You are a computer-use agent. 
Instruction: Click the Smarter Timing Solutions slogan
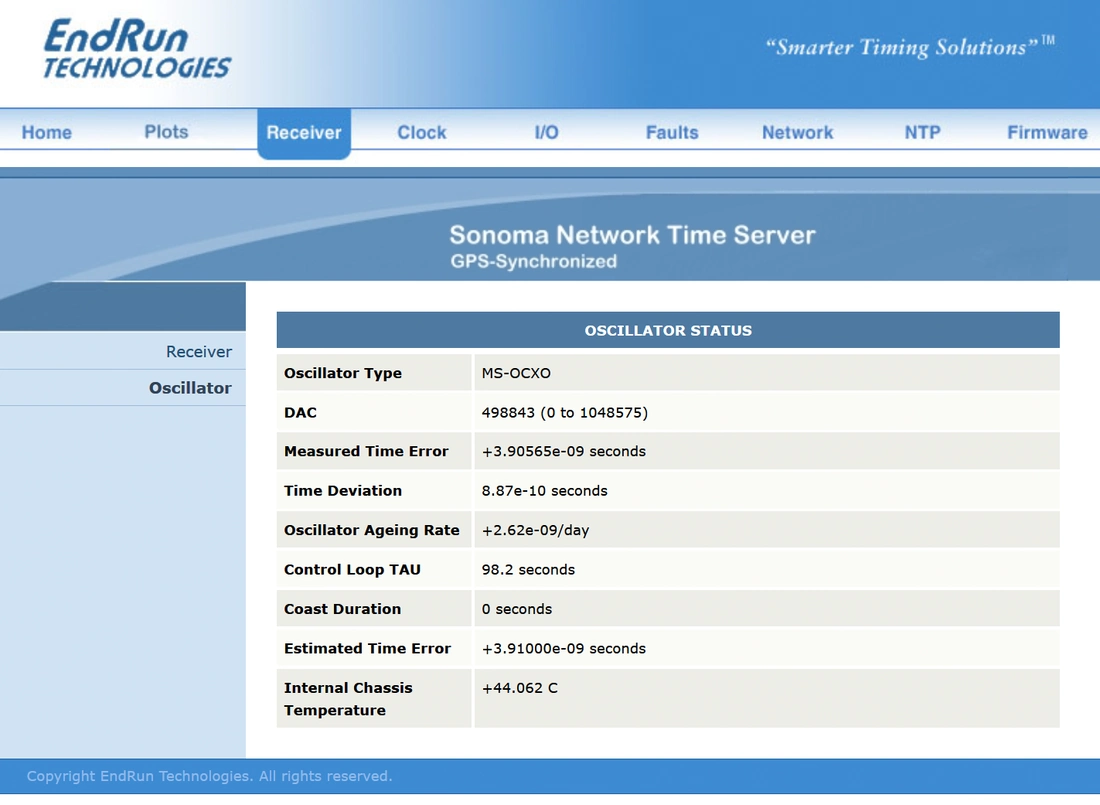pyautogui.click(x=909, y=46)
